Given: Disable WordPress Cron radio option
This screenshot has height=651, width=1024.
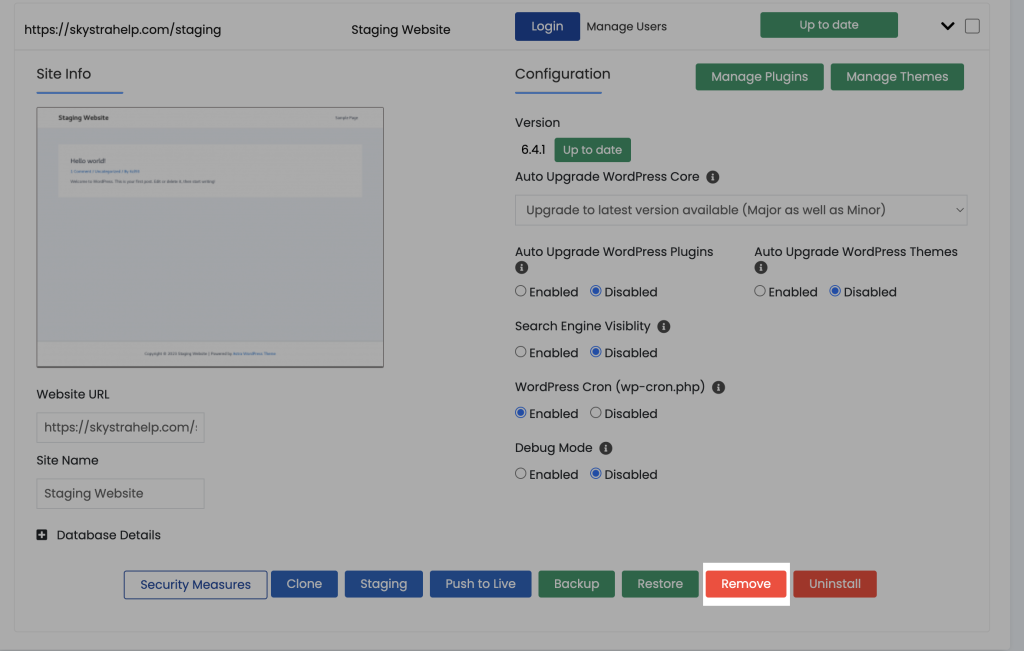Looking at the screenshot, I should pos(596,413).
